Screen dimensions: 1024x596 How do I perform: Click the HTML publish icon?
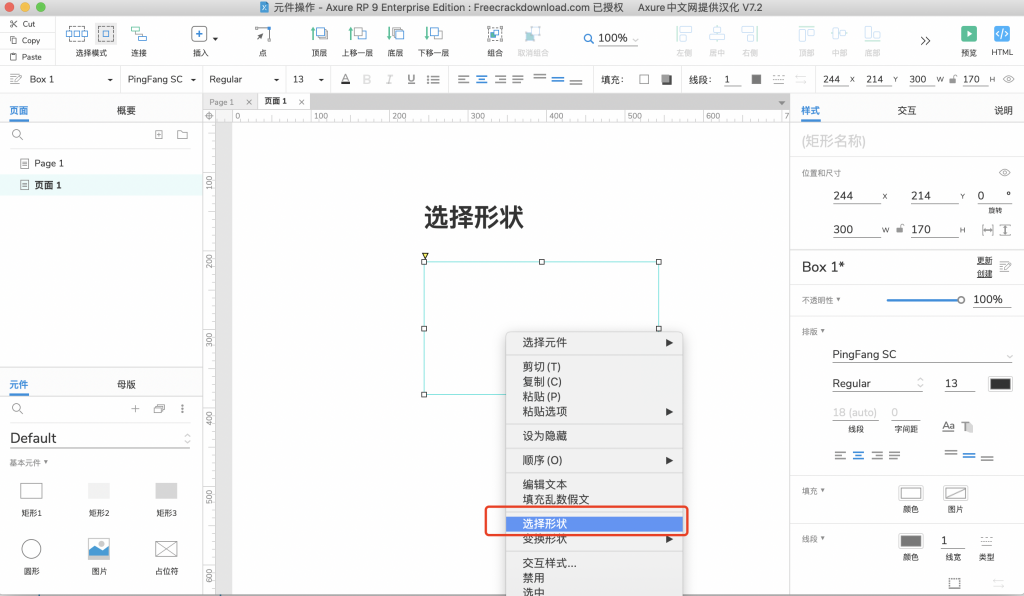(x=1001, y=34)
